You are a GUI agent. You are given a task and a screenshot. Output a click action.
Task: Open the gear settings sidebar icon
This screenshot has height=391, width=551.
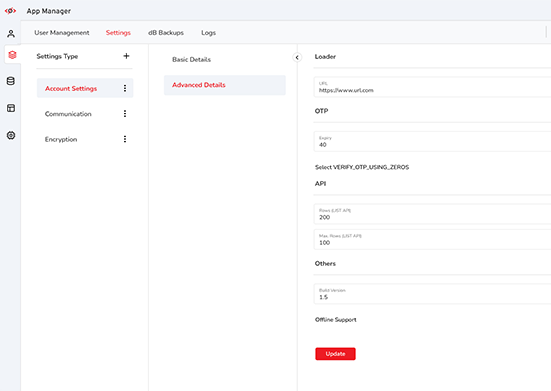click(x=11, y=135)
